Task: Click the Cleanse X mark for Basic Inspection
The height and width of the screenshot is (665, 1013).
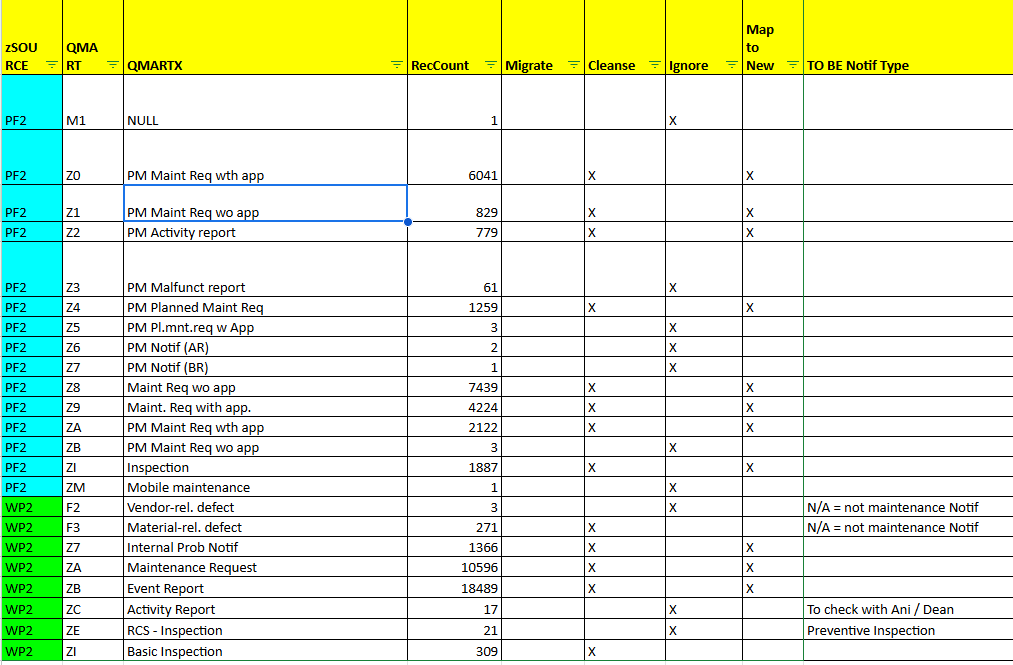Action: (x=592, y=652)
